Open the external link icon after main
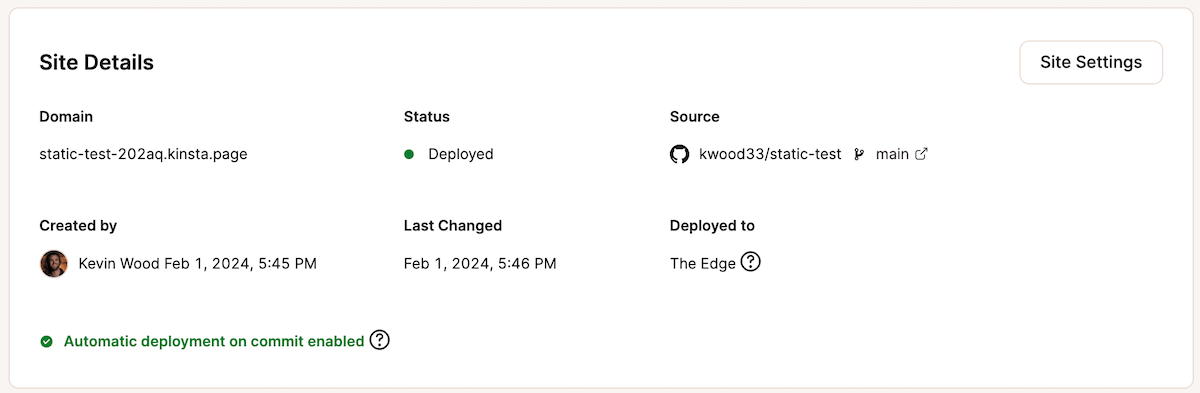Image resolution: width=1200 pixels, height=393 pixels. tap(922, 154)
